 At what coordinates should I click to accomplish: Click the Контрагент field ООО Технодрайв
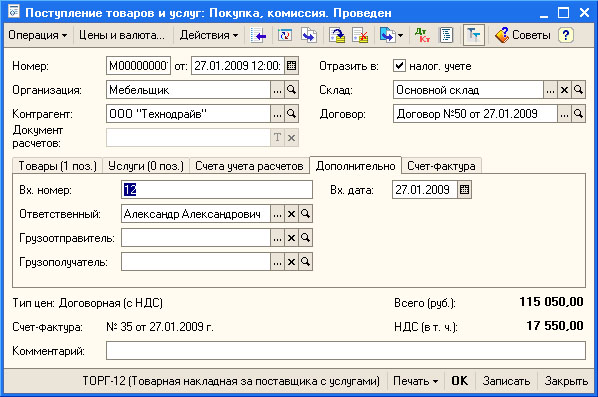pos(188,114)
